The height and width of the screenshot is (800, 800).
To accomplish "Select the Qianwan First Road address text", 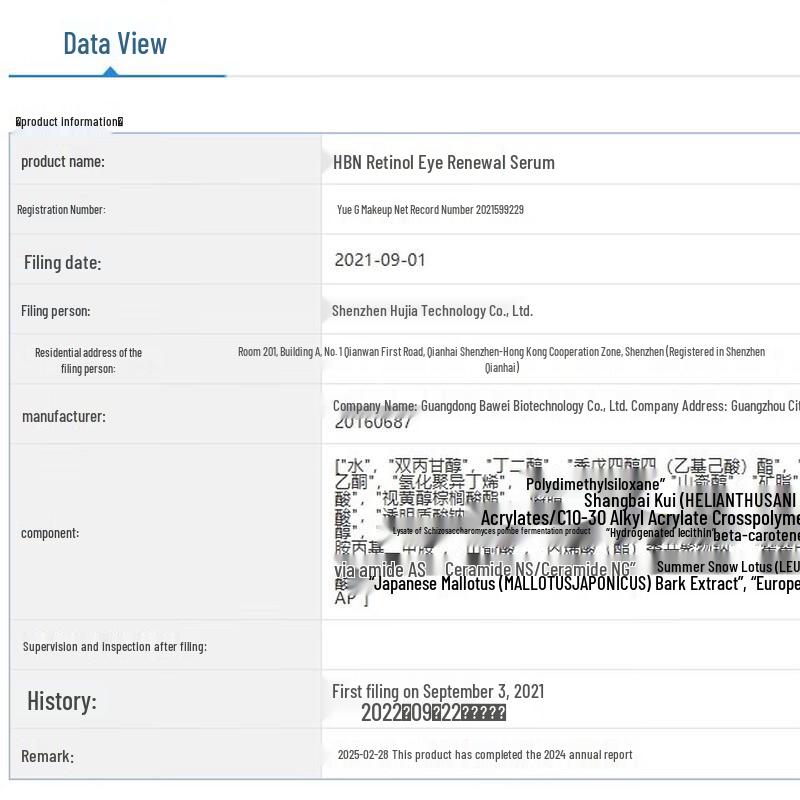I will tap(501, 359).
